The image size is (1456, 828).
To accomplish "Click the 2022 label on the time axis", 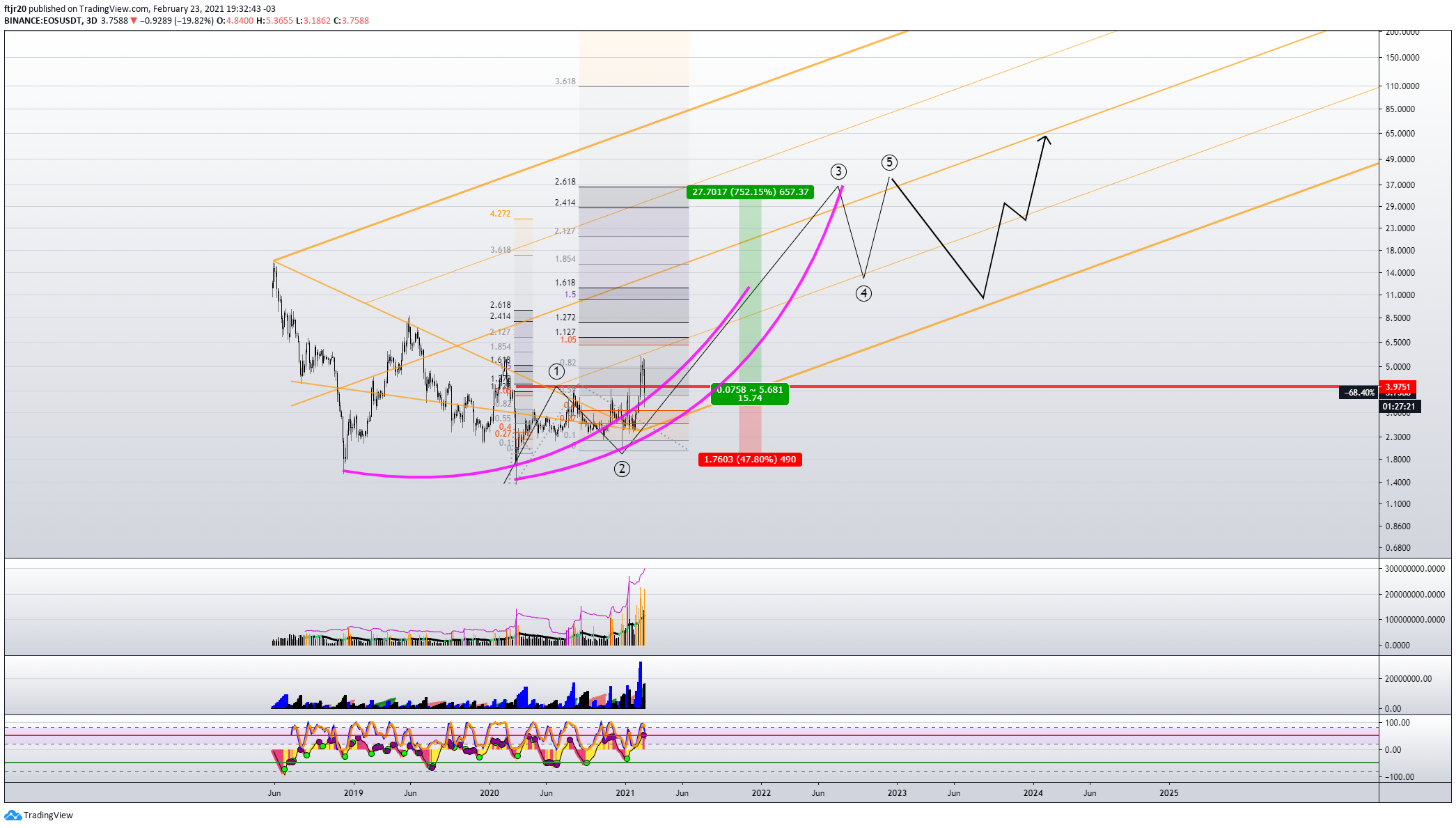I will (761, 793).
